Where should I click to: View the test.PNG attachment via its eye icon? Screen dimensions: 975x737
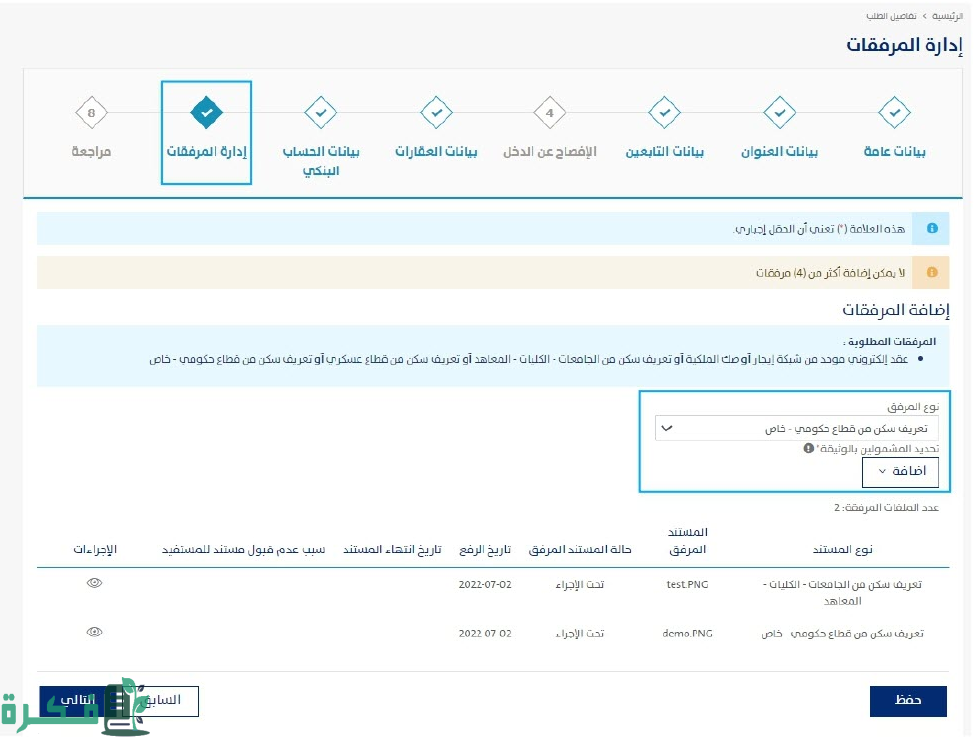(x=95, y=583)
